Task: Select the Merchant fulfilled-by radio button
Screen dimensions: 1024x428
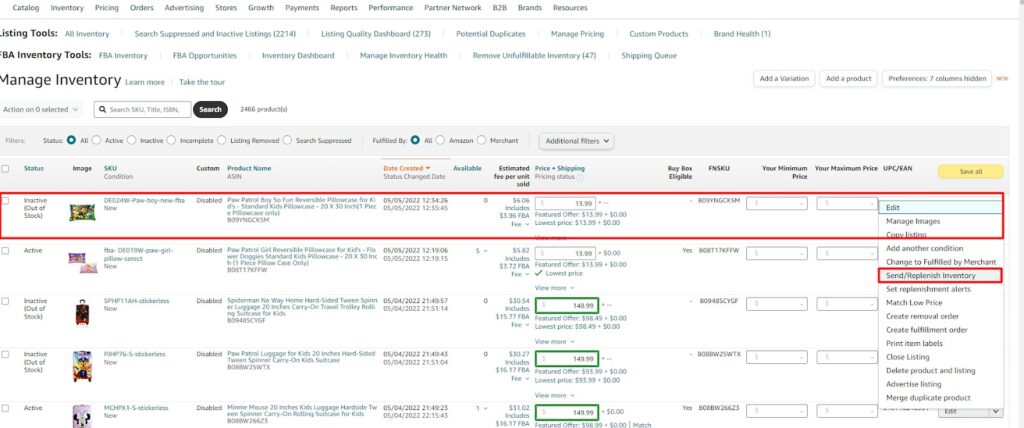Action: click(x=483, y=141)
